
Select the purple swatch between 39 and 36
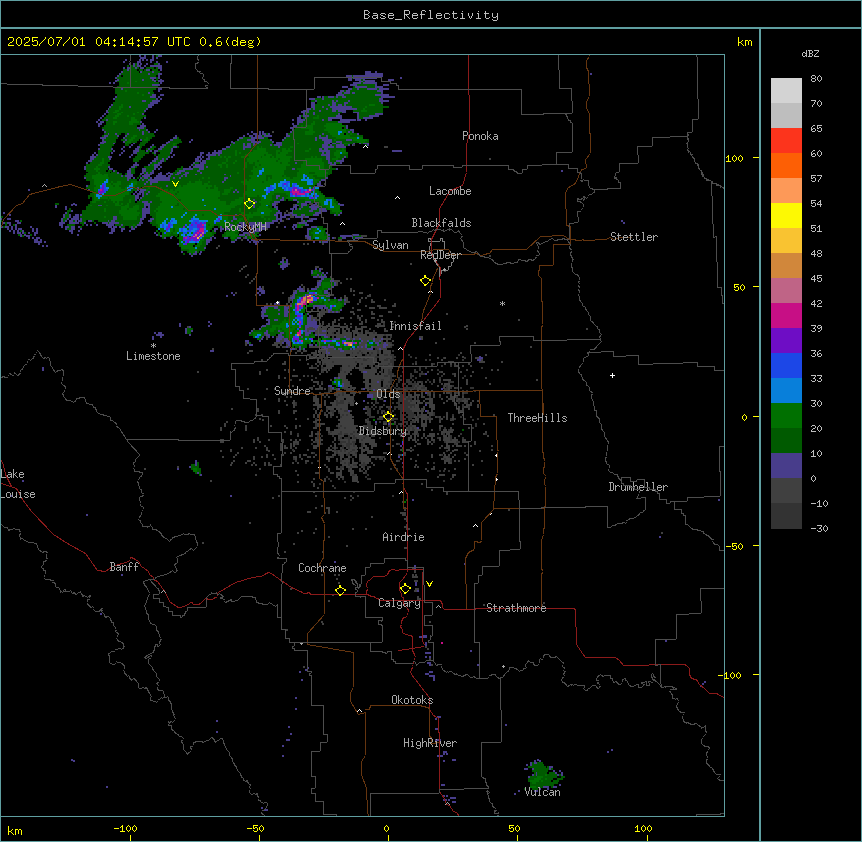[x=786, y=341]
